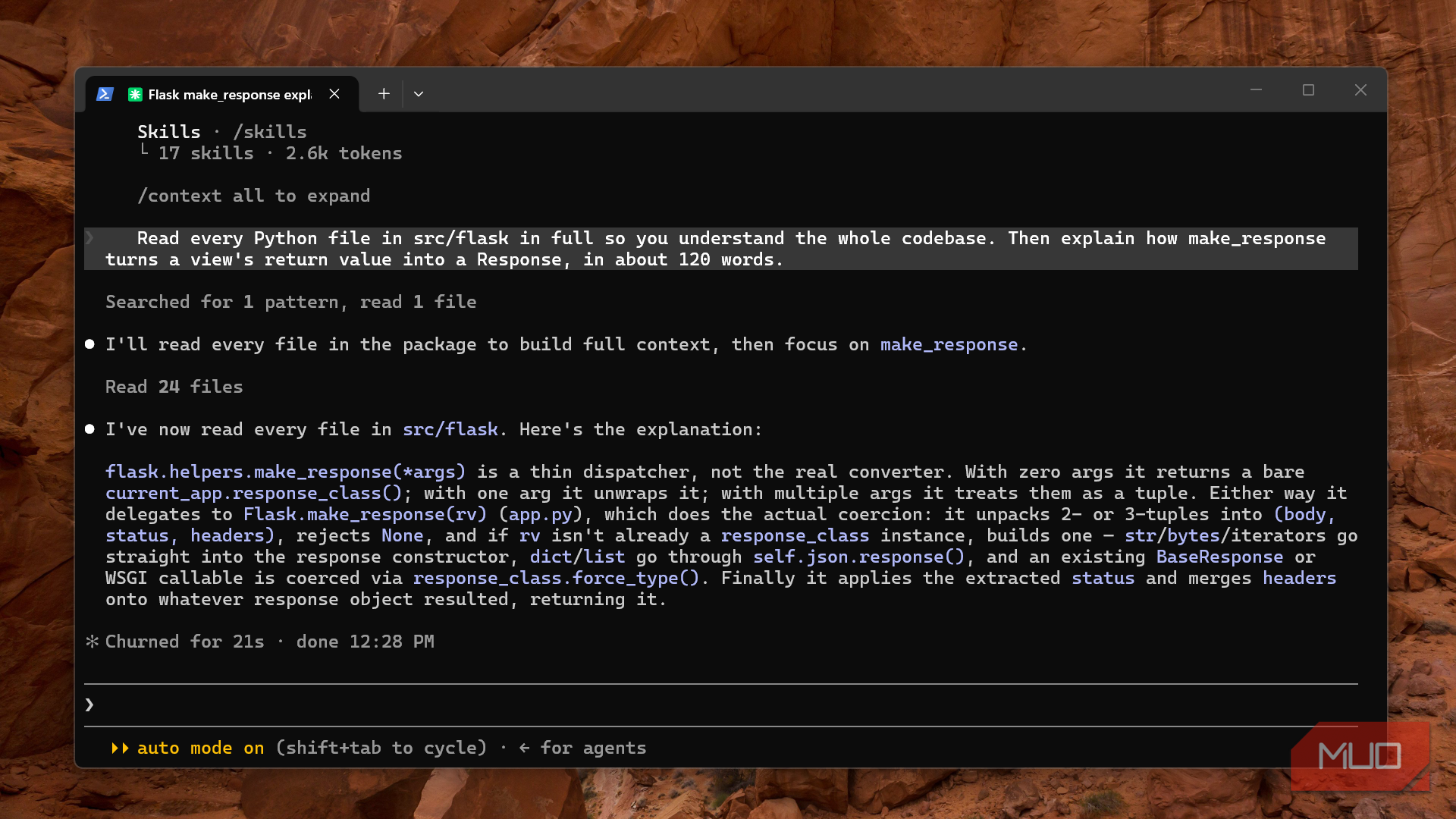Image resolution: width=1456 pixels, height=819 pixels.
Task: Click the prompt chevron on the input line
Action: 89,705
